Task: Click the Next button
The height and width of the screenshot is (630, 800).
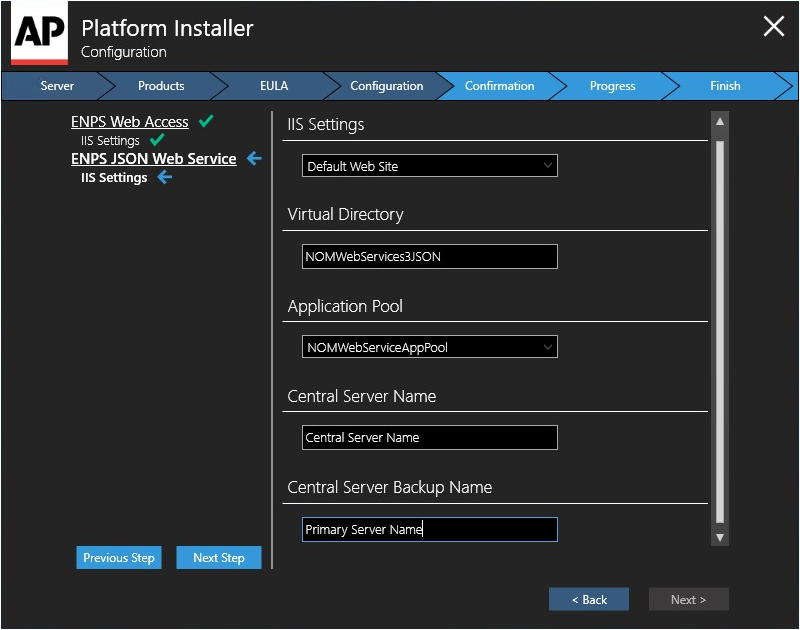Action: tap(689, 599)
